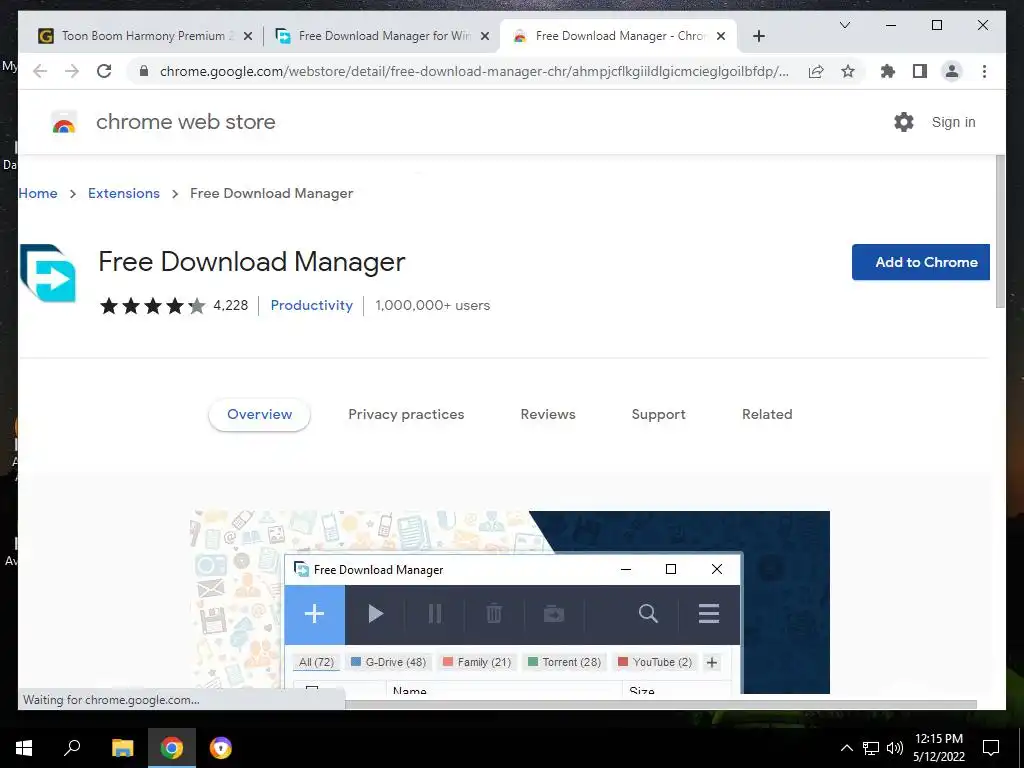The width and height of the screenshot is (1024, 768).
Task: Open the Reviews tab
Action: pos(548,415)
